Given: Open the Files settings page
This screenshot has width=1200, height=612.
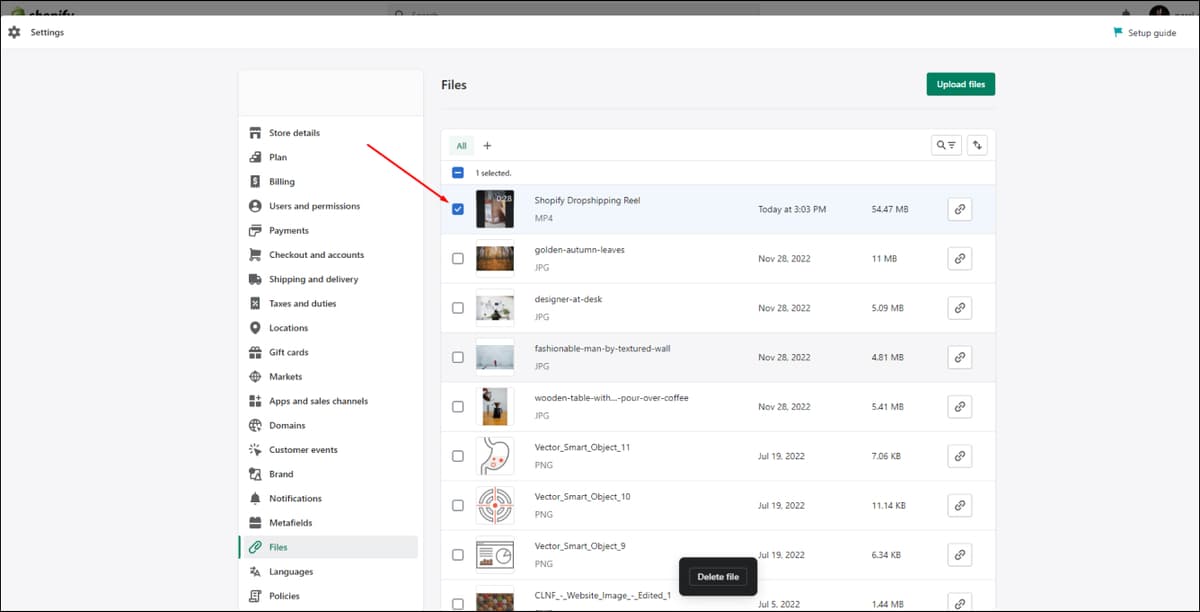Looking at the screenshot, I should 328,547.
